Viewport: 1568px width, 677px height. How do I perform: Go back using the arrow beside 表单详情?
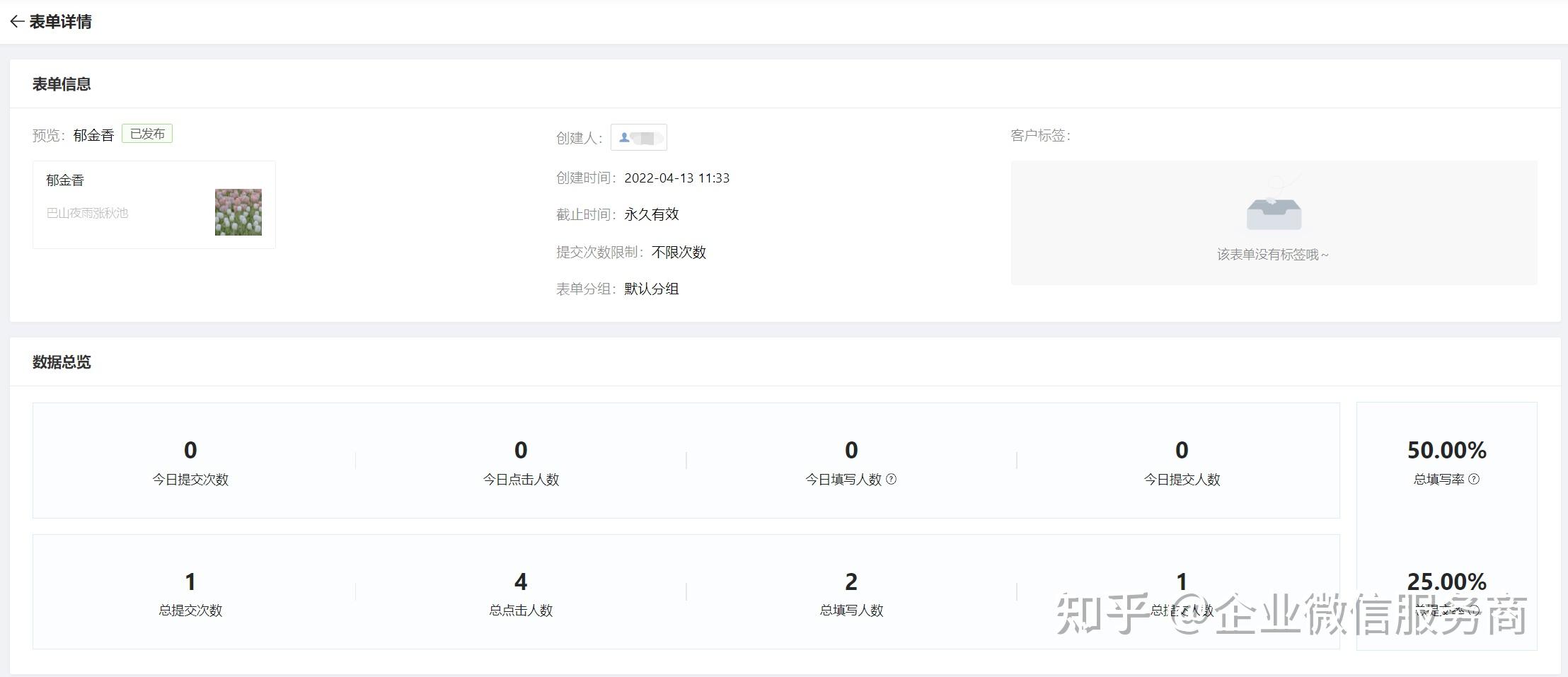[x=17, y=22]
